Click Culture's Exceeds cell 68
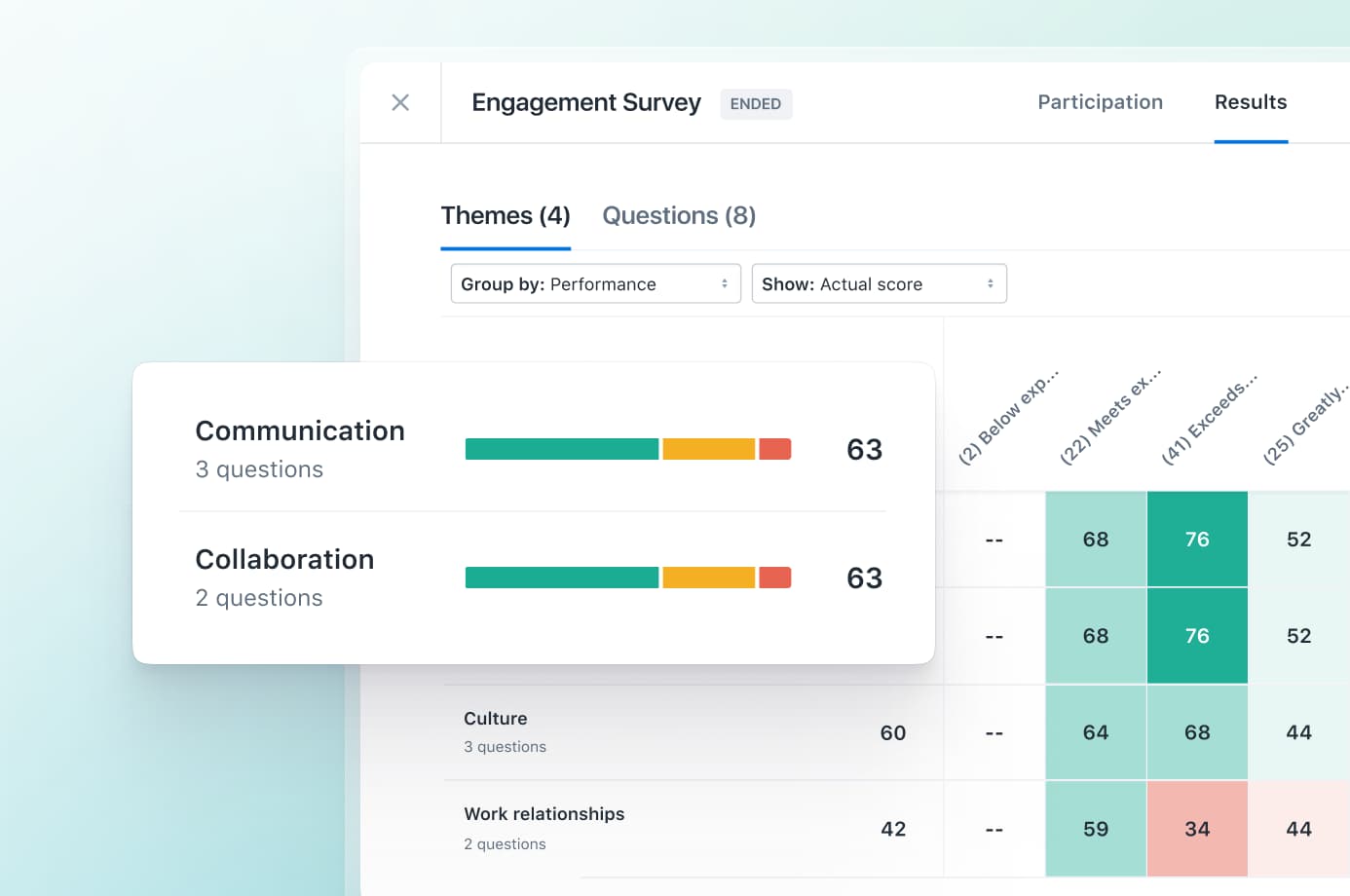1350x896 pixels. coord(1197,732)
